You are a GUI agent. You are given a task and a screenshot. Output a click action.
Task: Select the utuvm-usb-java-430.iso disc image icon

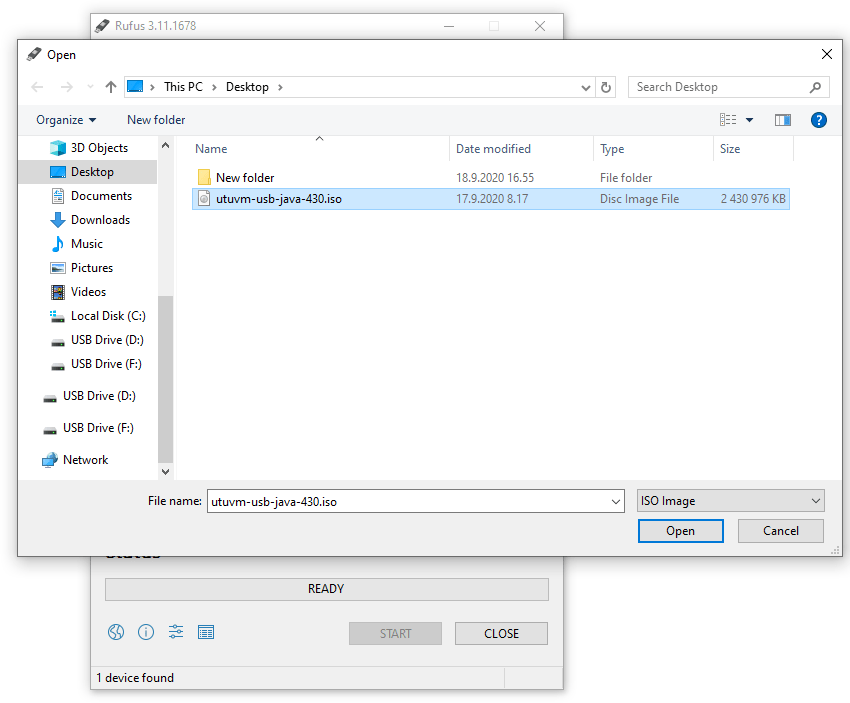[x=204, y=199]
